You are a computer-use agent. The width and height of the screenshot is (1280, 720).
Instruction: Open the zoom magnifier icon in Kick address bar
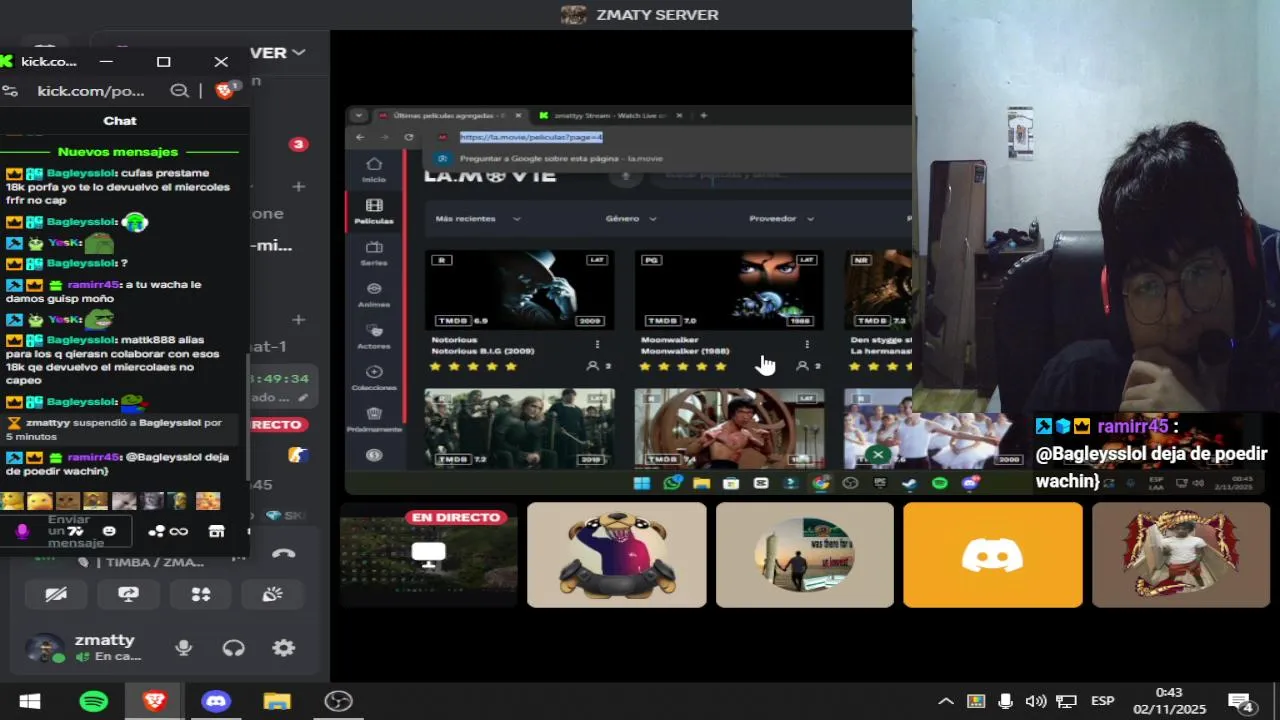tap(180, 91)
